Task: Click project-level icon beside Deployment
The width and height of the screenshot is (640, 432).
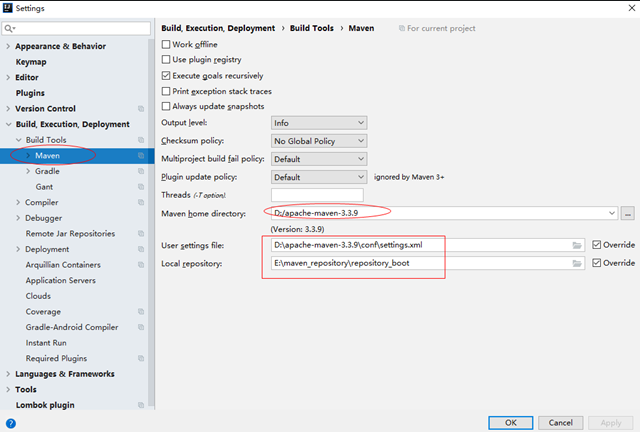Action: pyautogui.click(x=141, y=249)
